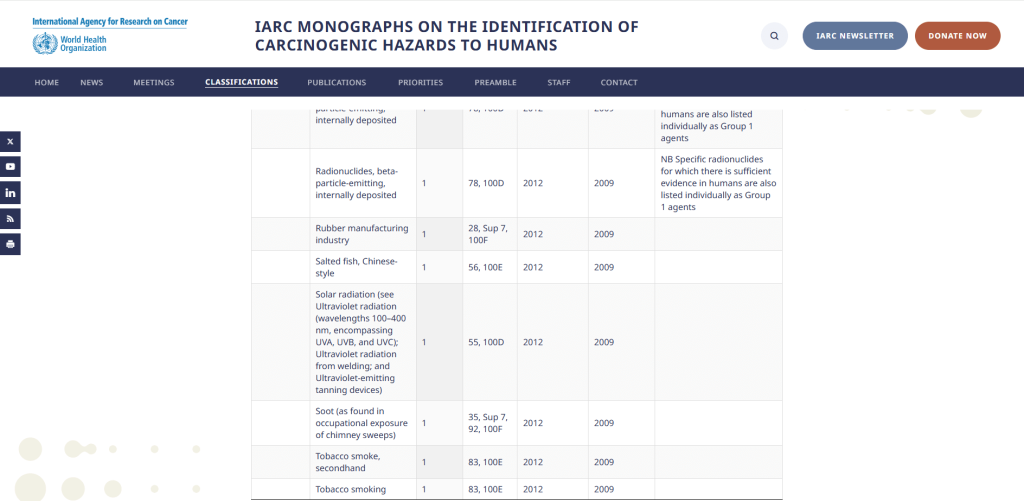Open the RSS feed icon
This screenshot has height=501, width=1024.
(10, 218)
